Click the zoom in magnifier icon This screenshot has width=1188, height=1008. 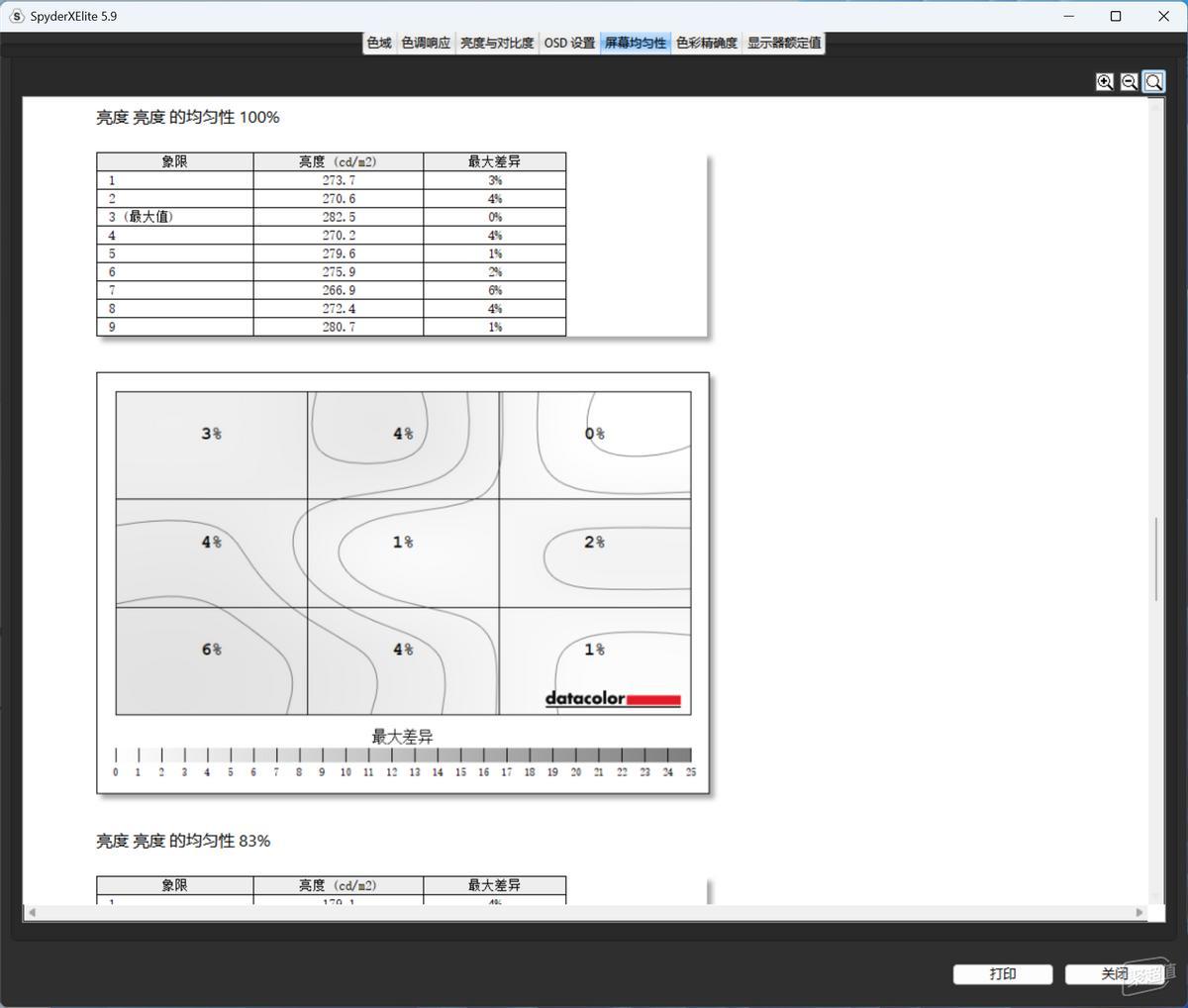click(1105, 82)
